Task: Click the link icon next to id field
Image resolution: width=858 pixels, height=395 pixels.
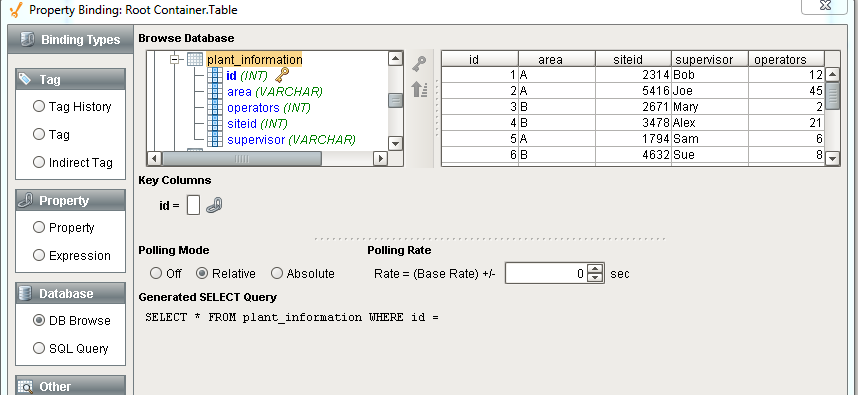Action: coord(214,206)
